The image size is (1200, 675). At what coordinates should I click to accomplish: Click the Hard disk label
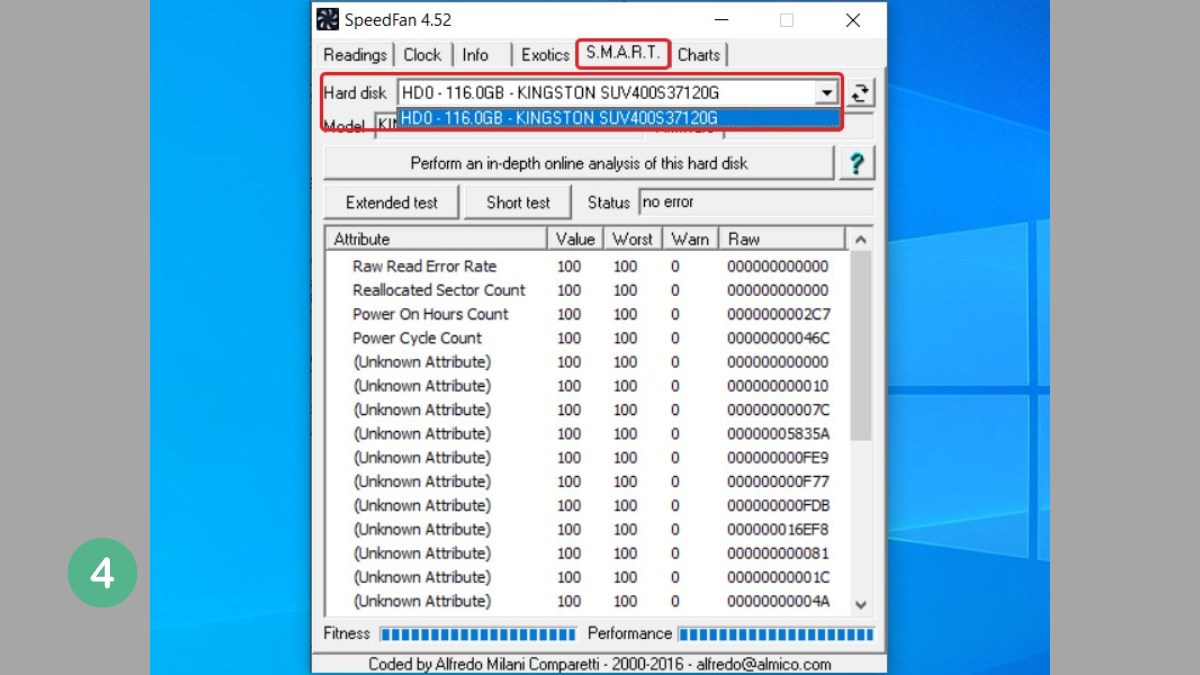tap(355, 93)
